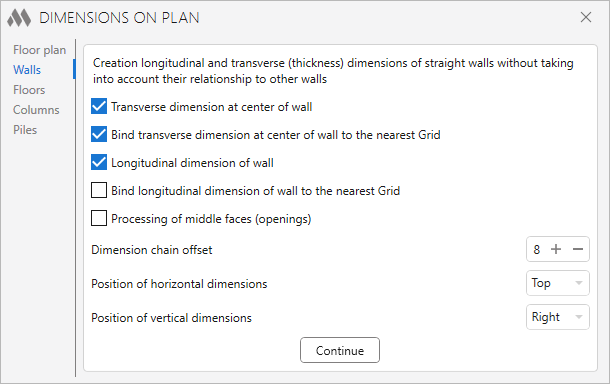
Task: Disable Longitudinal dimension of wall checkbox
Action: (x=99, y=162)
